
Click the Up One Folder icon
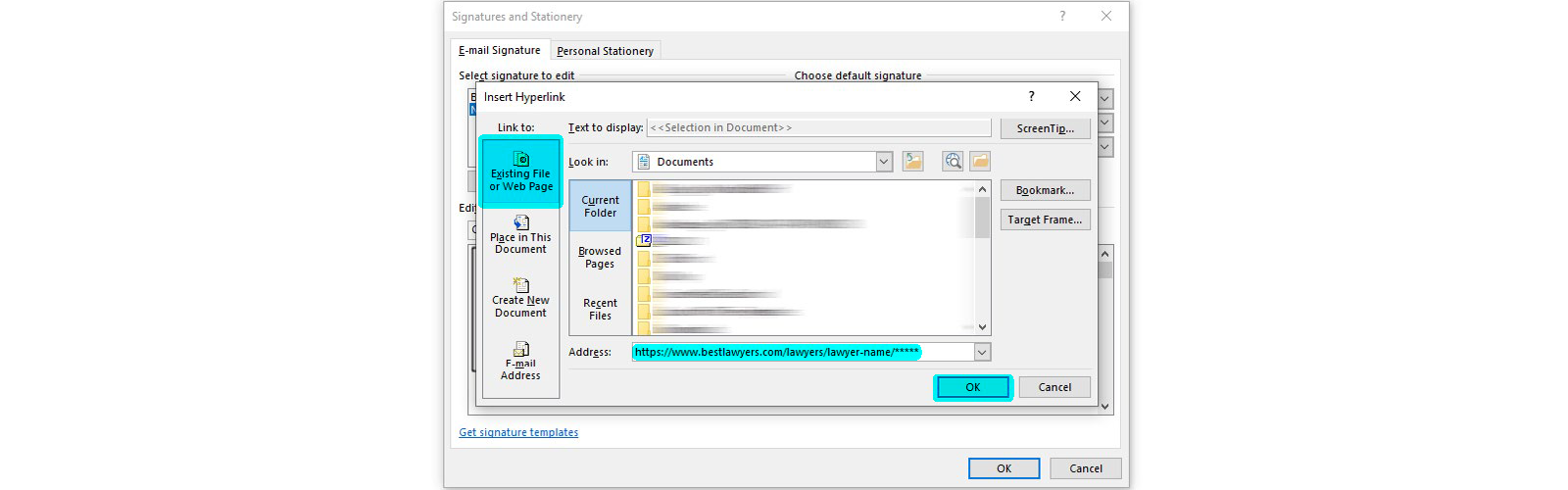(x=912, y=162)
